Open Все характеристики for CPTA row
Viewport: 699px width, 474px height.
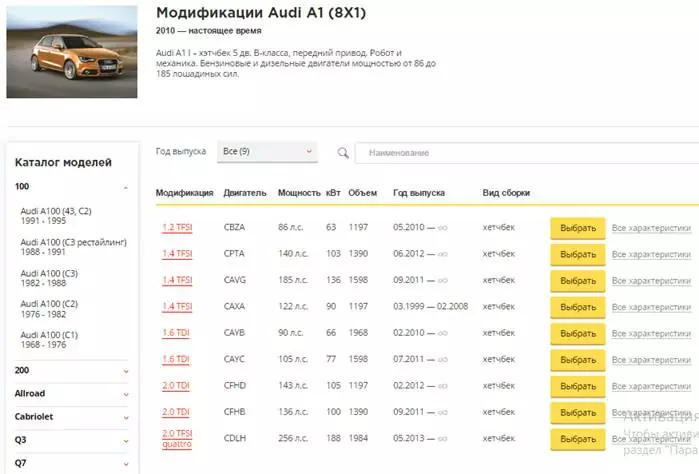(651, 254)
